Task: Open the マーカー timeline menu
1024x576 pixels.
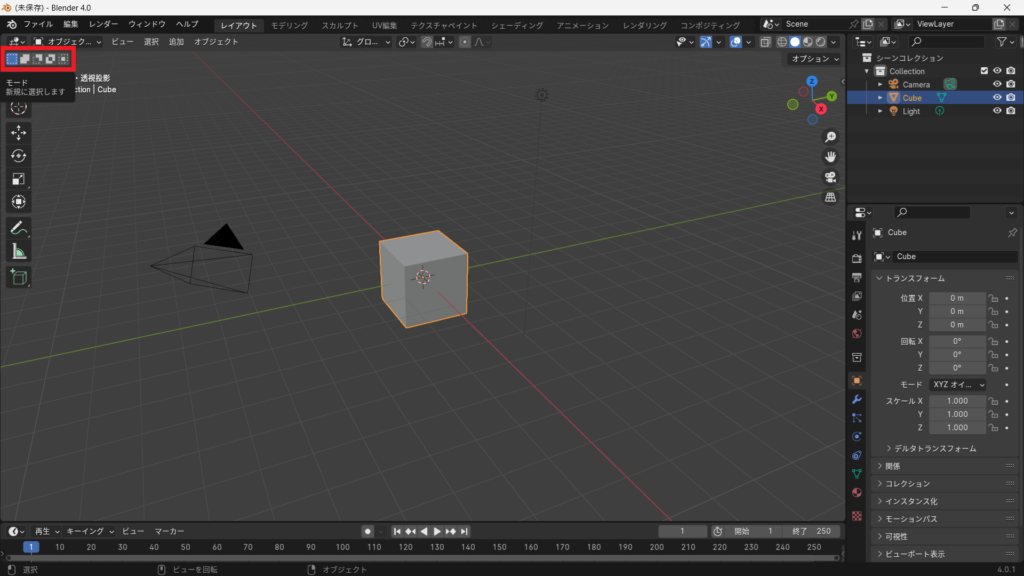Action: (x=169, y=532)
